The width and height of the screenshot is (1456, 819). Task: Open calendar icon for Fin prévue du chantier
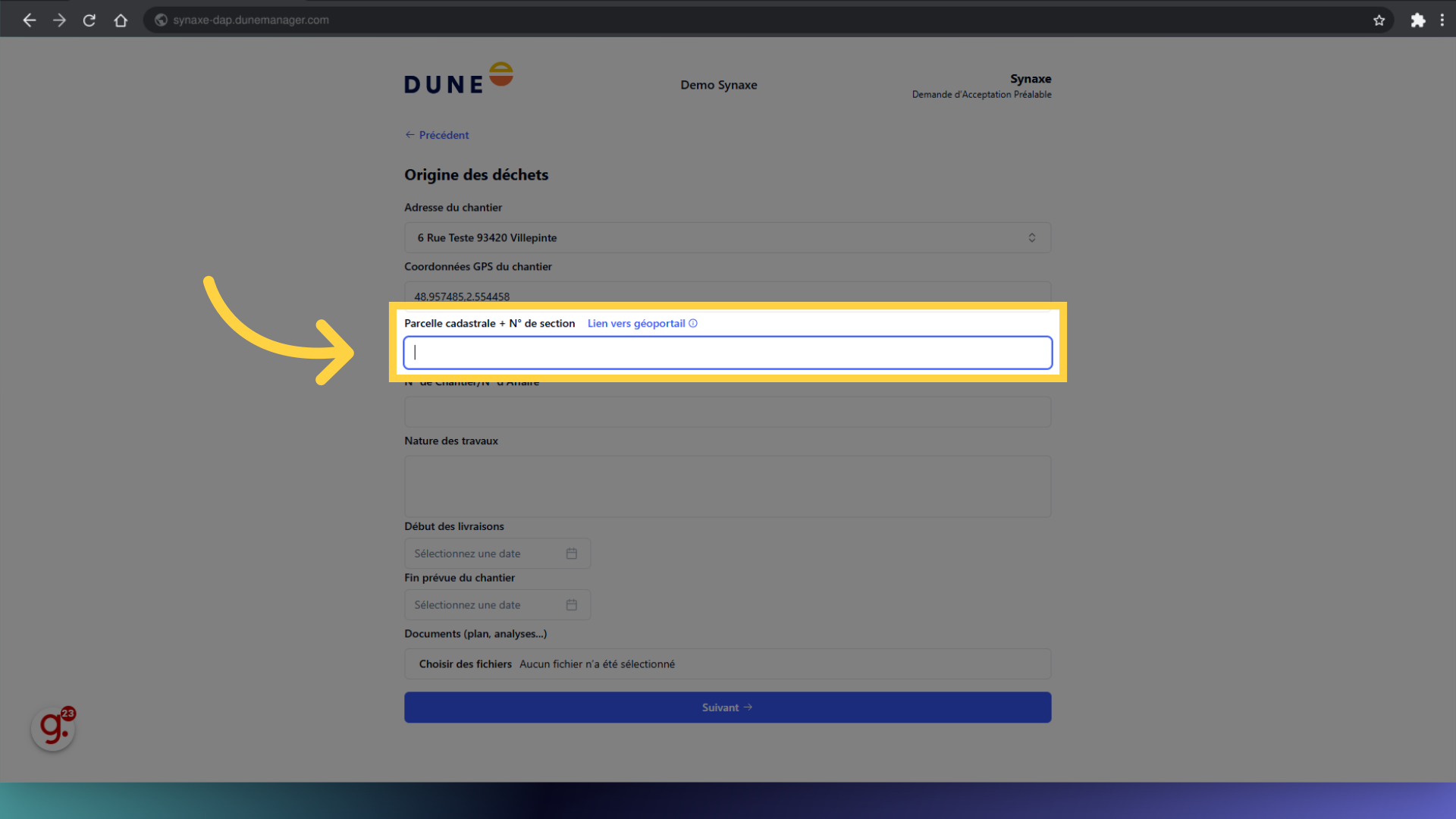(x=572, y=605)
